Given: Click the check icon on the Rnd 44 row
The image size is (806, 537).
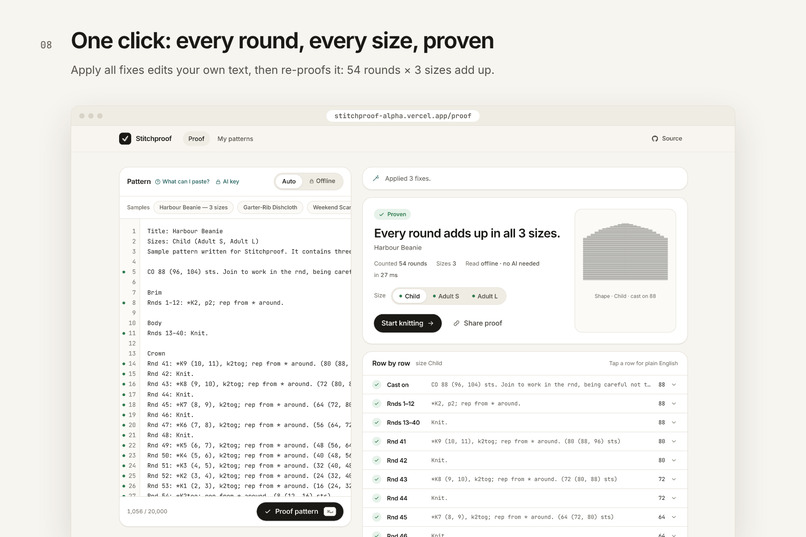Looking at the screenshot, I should pyautogui.click(x=376, y=498).
